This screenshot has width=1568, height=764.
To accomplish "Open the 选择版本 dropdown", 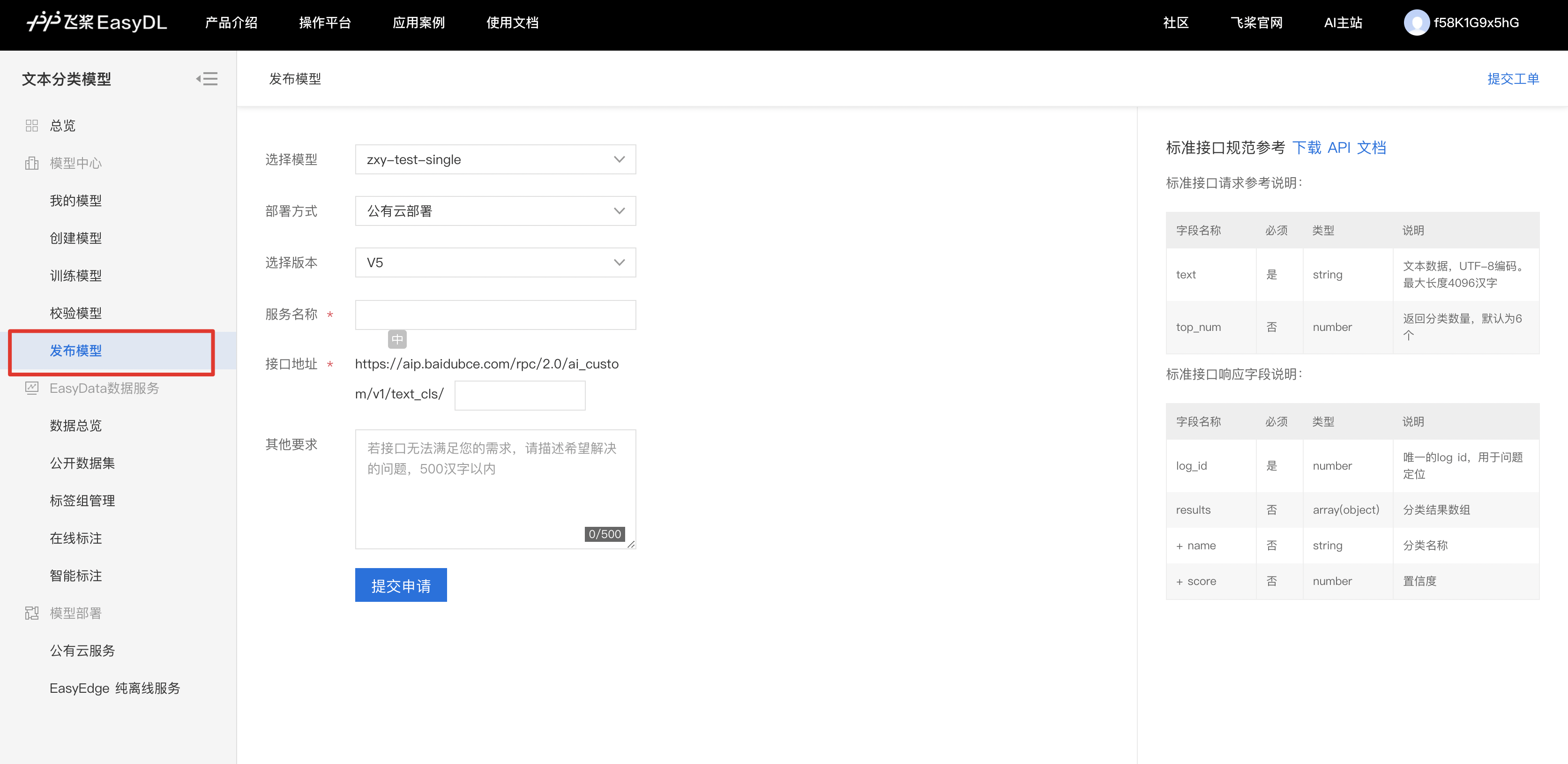I will pyautogui.click(x=495, y=262).
